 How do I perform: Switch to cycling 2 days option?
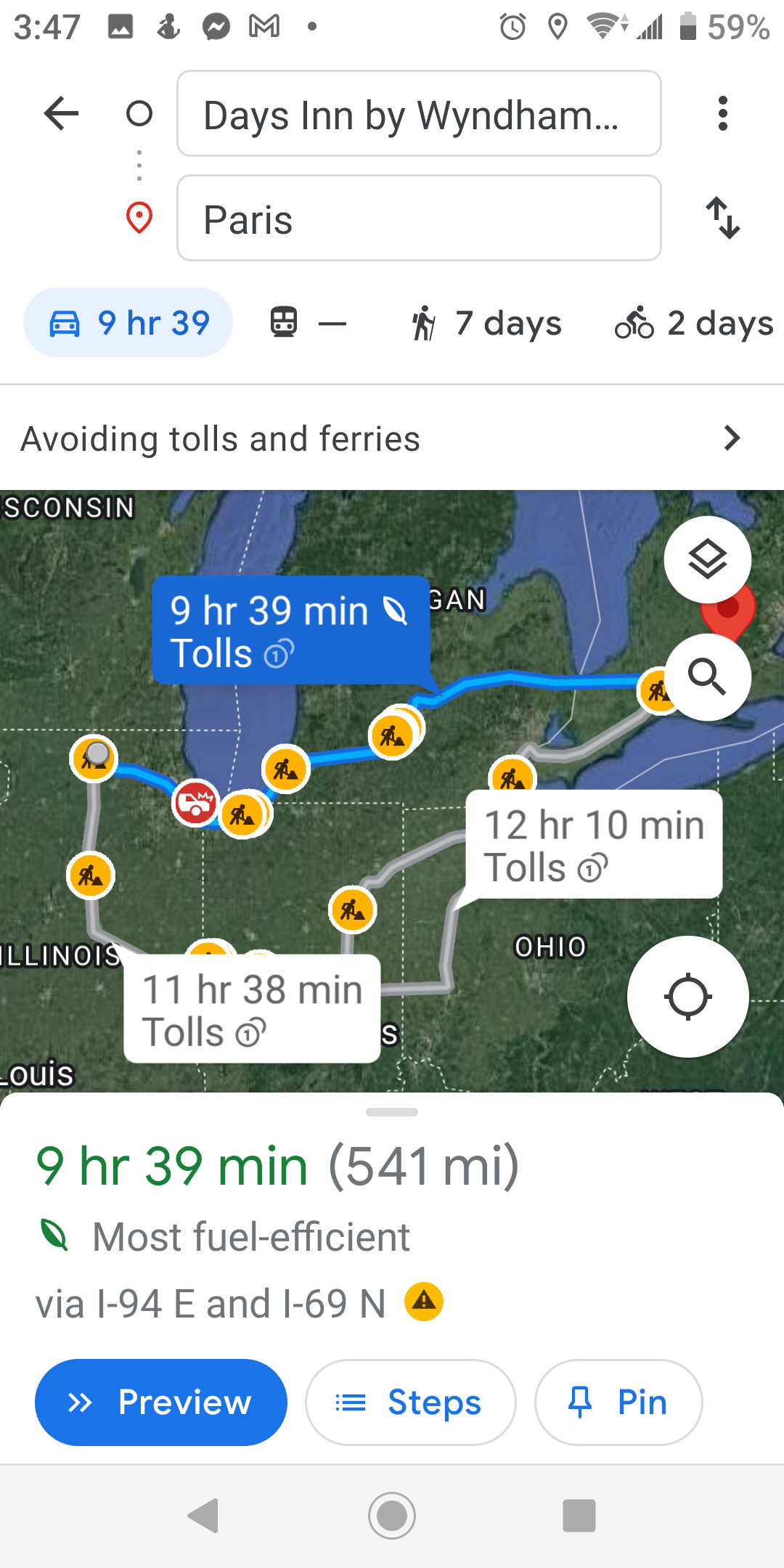coord(694,323)
